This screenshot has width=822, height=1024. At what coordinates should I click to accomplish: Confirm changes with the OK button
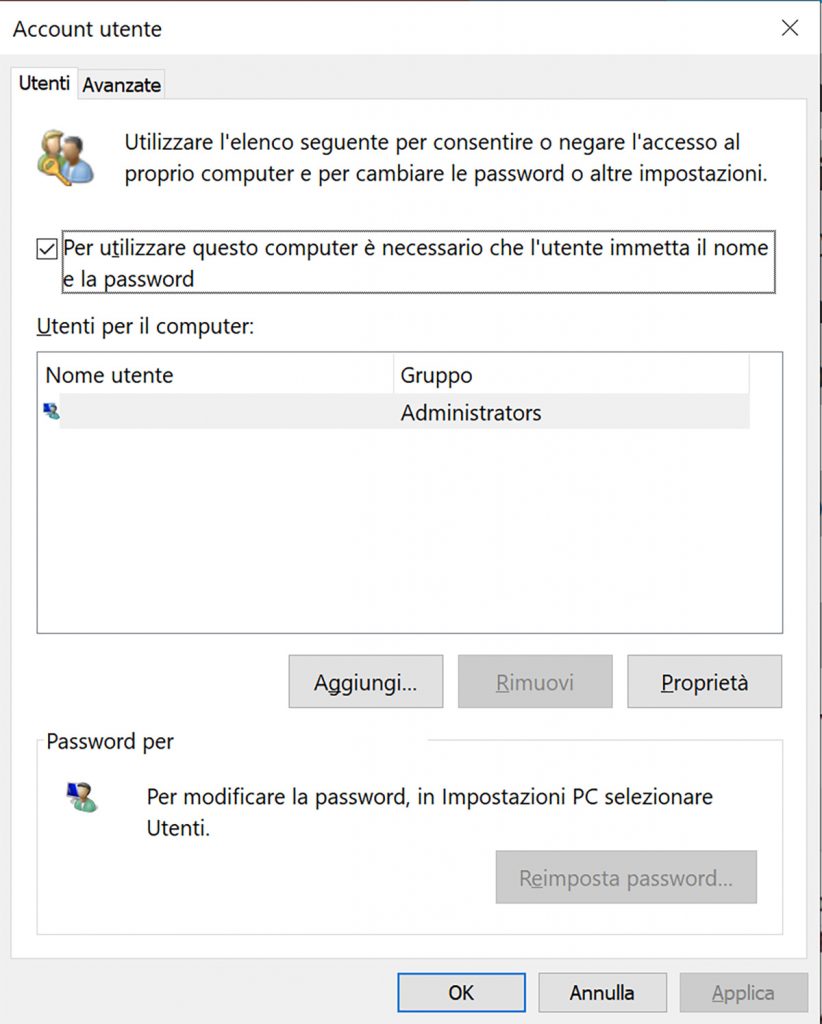tap(460, 992)
